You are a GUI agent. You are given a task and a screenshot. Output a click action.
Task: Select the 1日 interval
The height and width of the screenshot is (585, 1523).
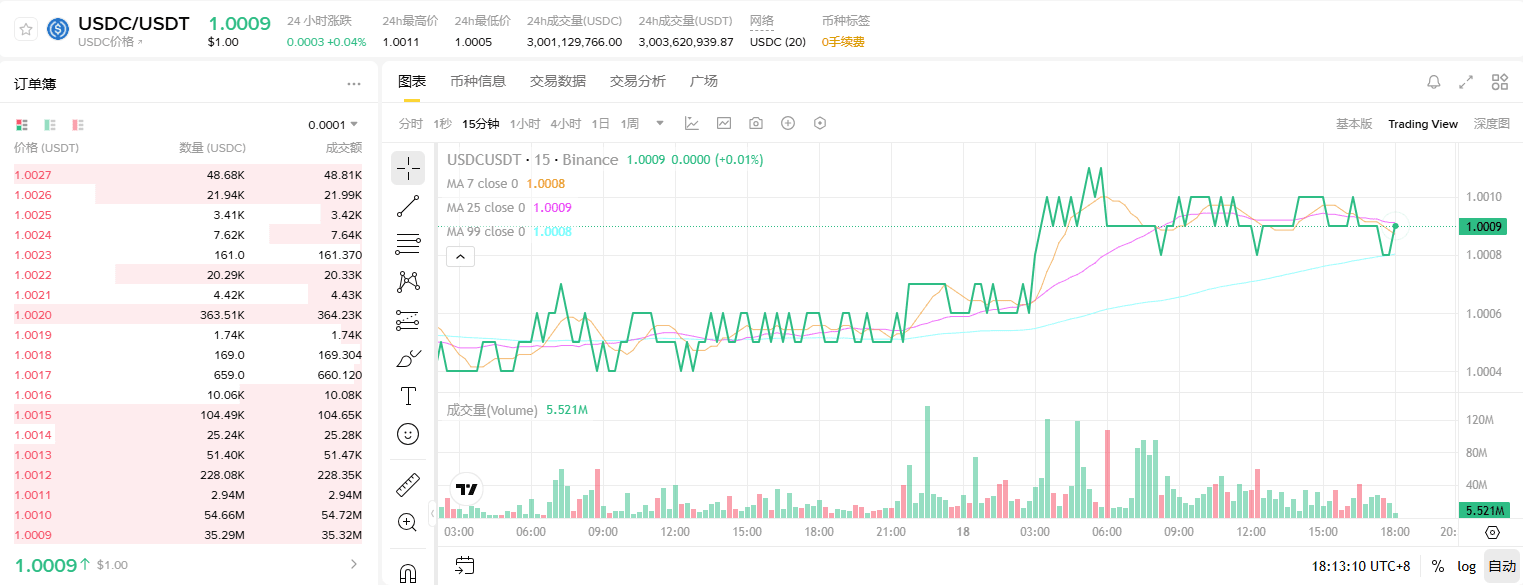point(601,124)
